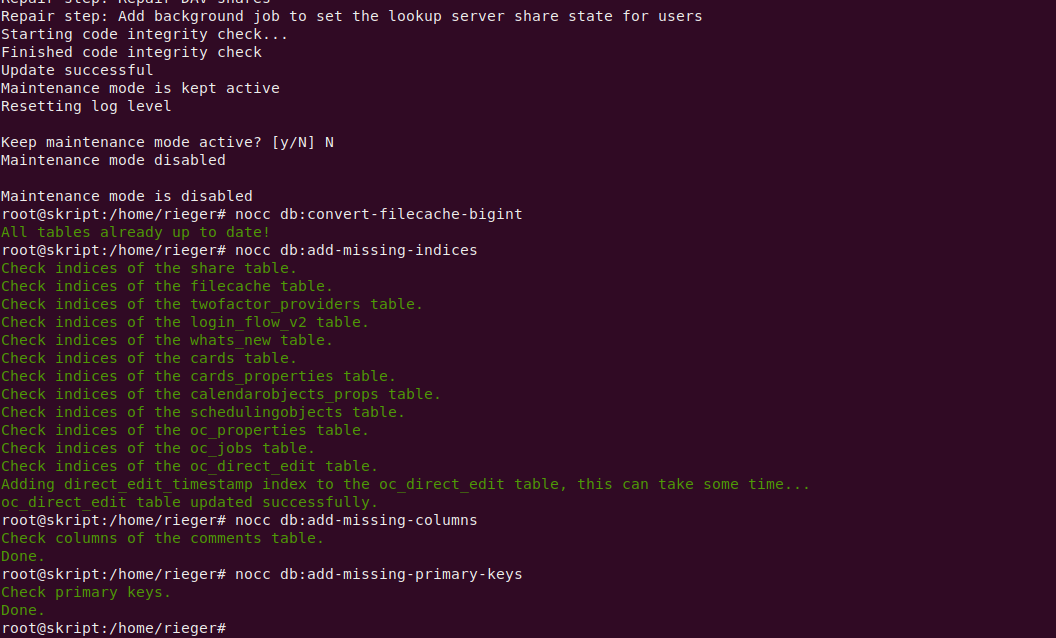Click 'Finished code integrity check' line
Image resolution: width=1056 pixels, height=638 pixels.
pyautogui.click(x=131, y=53)
